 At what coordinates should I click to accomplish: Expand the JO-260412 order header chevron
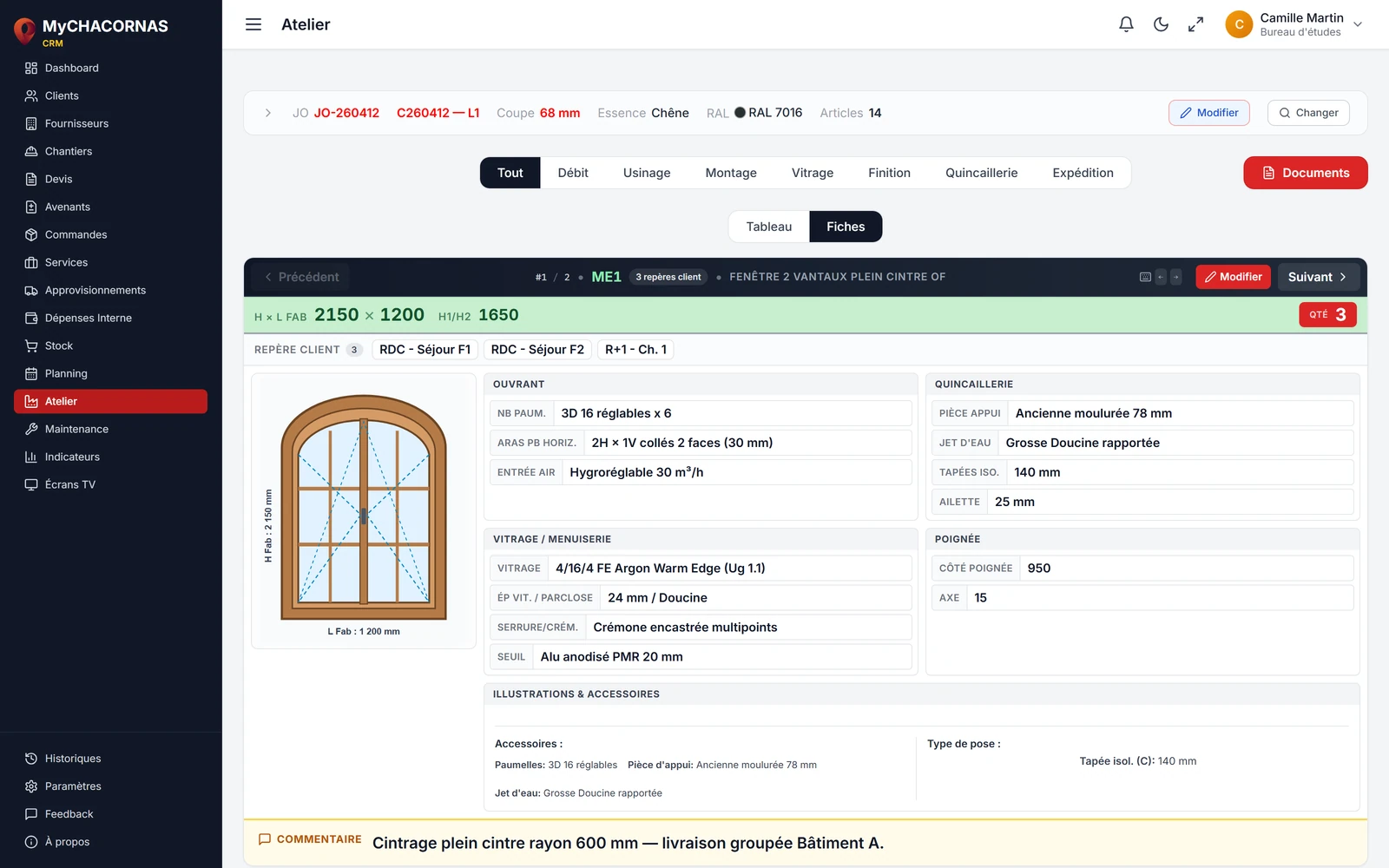(x=268, y=113)
